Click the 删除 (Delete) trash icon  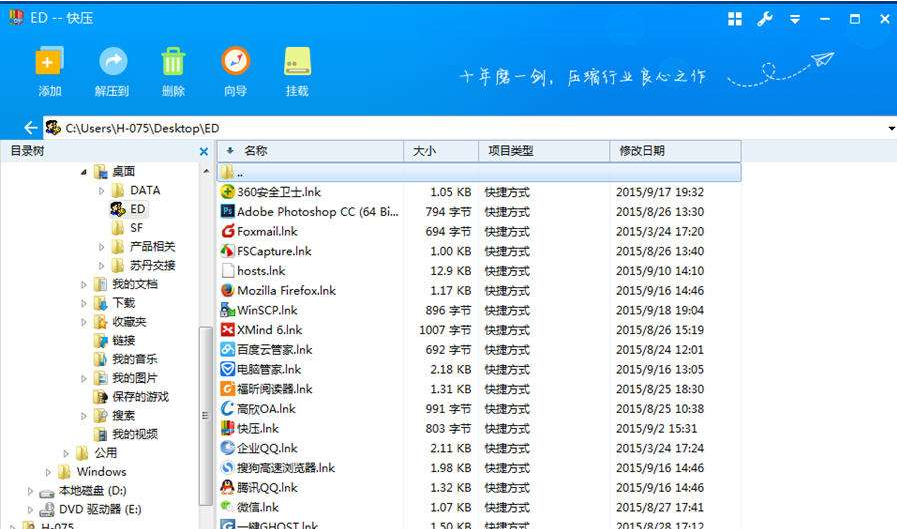coord(173,61)
